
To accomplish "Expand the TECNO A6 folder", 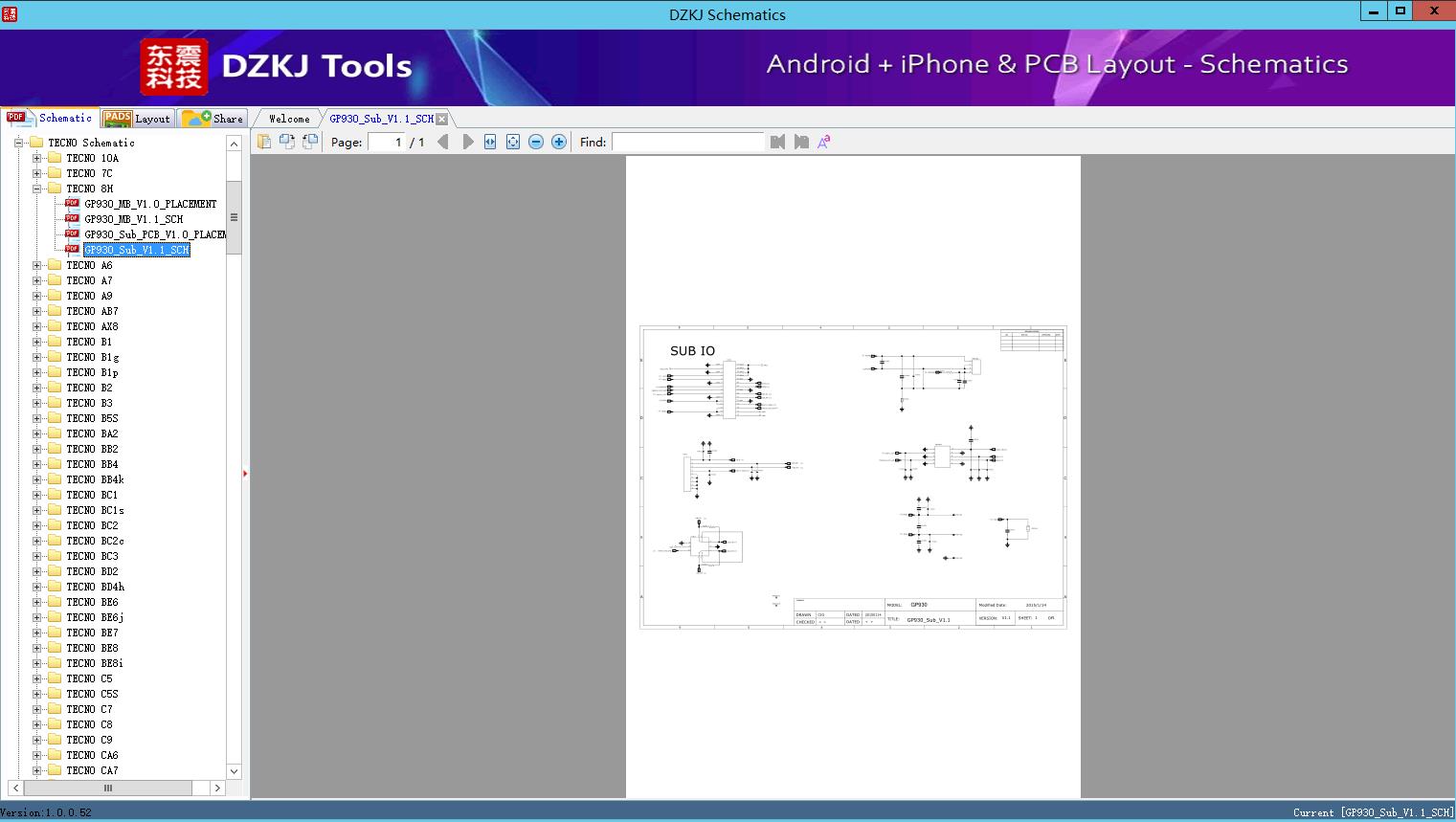I will click(x=36, y=265).
